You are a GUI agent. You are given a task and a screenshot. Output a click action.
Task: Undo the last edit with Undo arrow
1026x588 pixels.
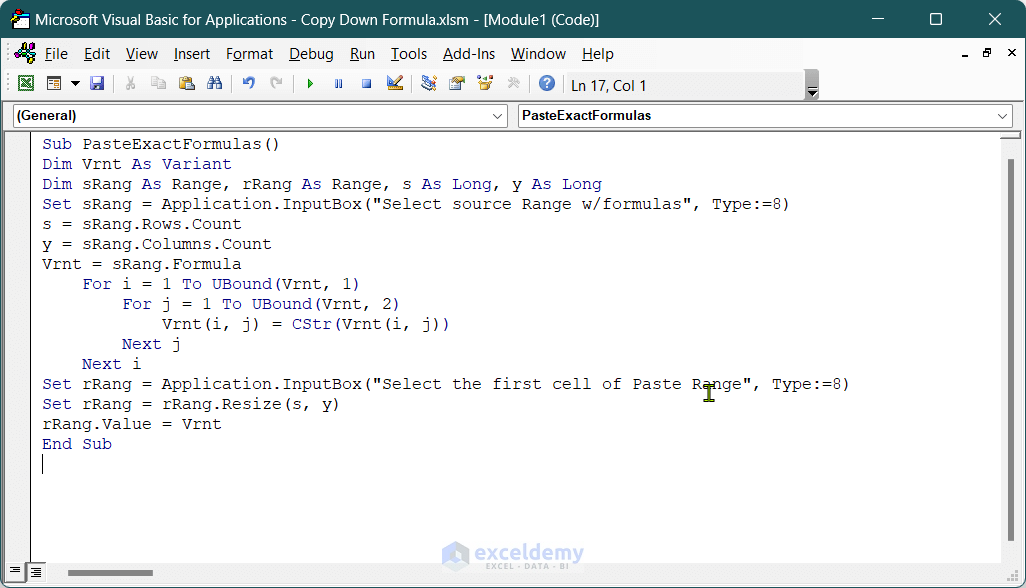(x=249, y=84)
